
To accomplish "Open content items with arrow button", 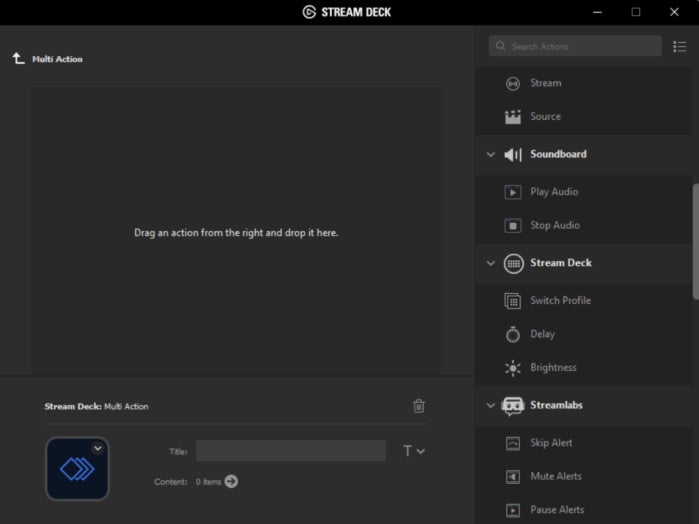I will tap(231, 481).
